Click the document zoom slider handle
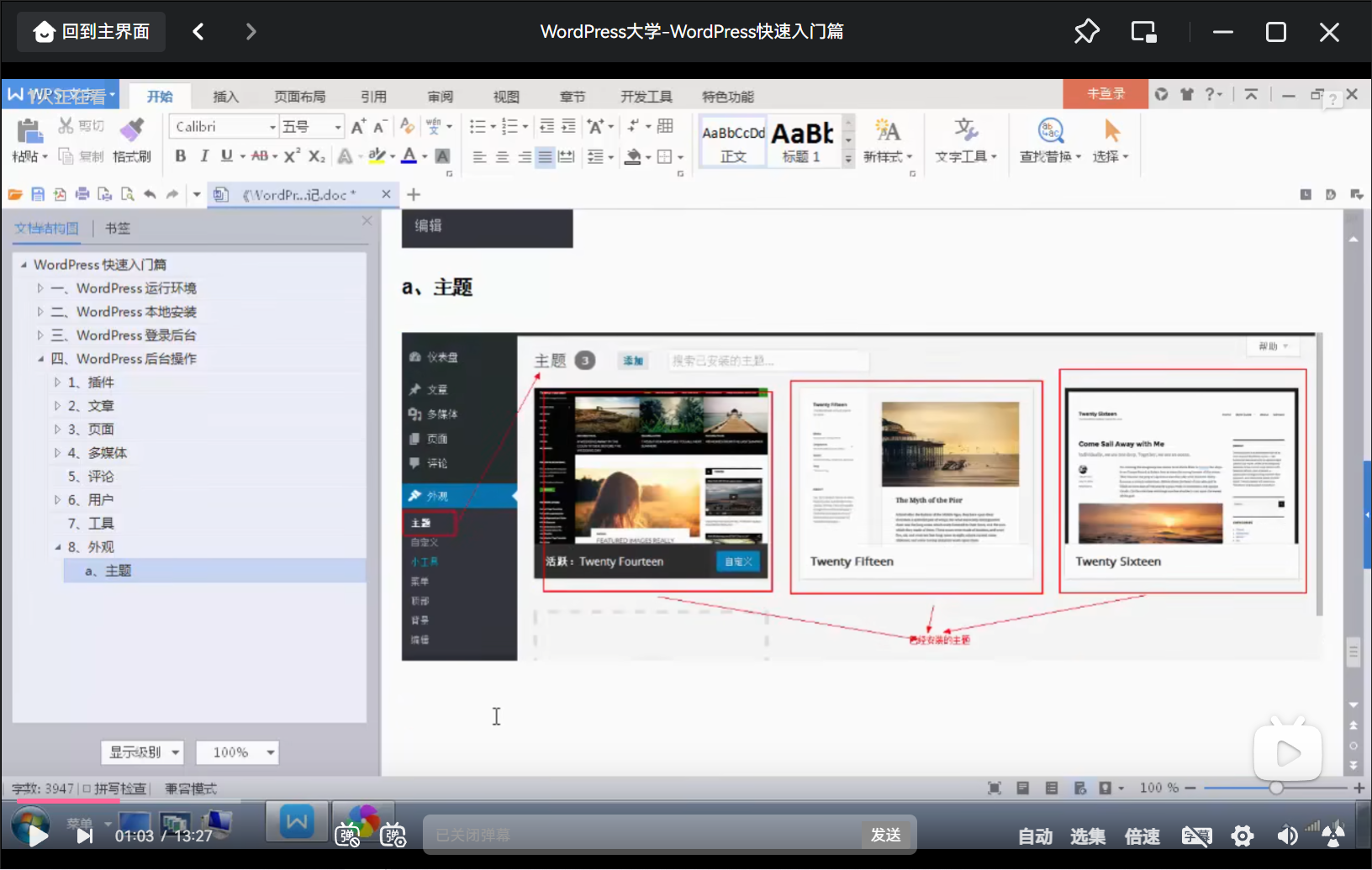The width and height of the screenshot is (1372, 870). [1276, 788]
